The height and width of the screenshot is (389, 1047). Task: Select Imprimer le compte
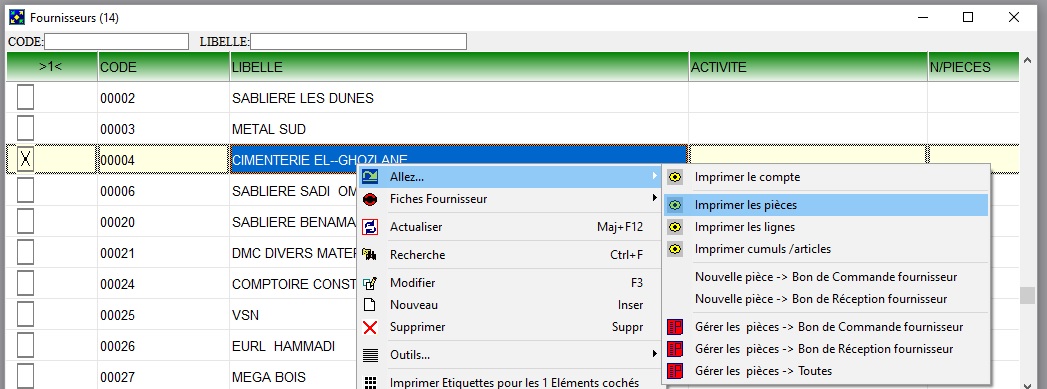click(825, 177)
